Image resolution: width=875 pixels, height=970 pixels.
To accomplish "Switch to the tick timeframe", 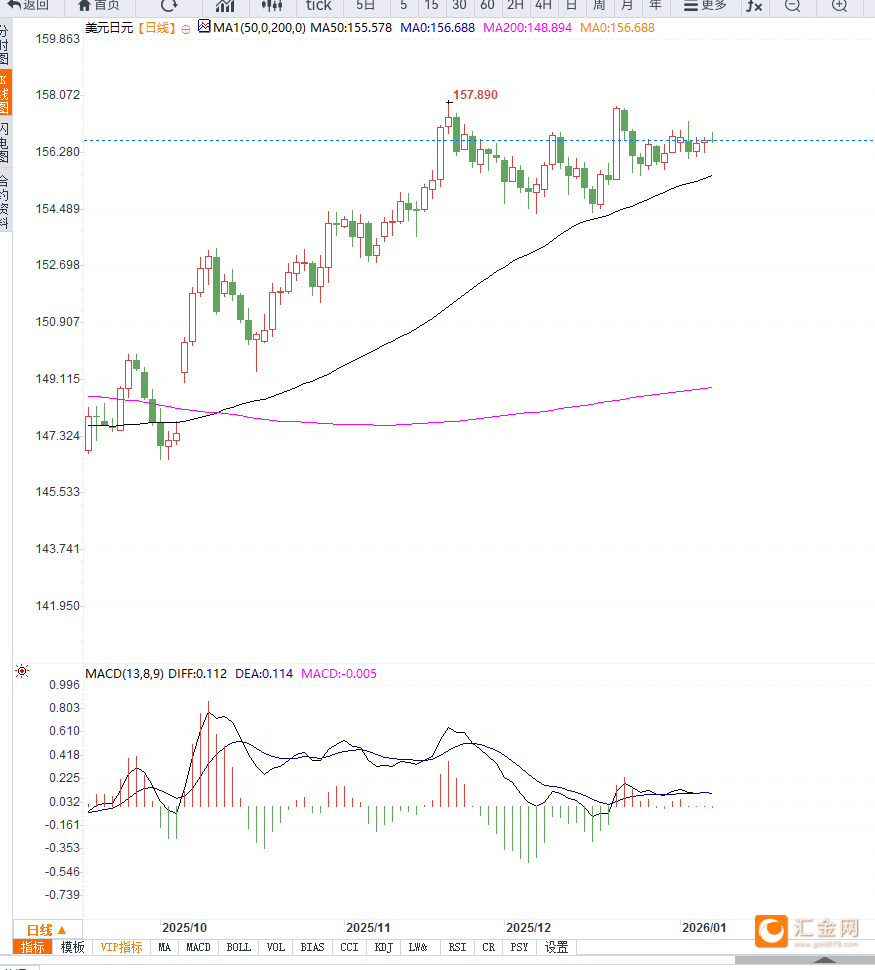I will [318, 5].
